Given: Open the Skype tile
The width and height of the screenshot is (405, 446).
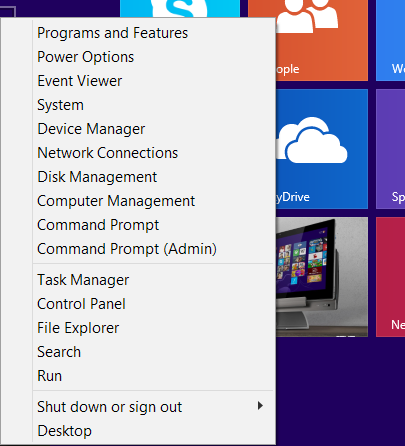Looking at the screenshot, I should 180,8.
